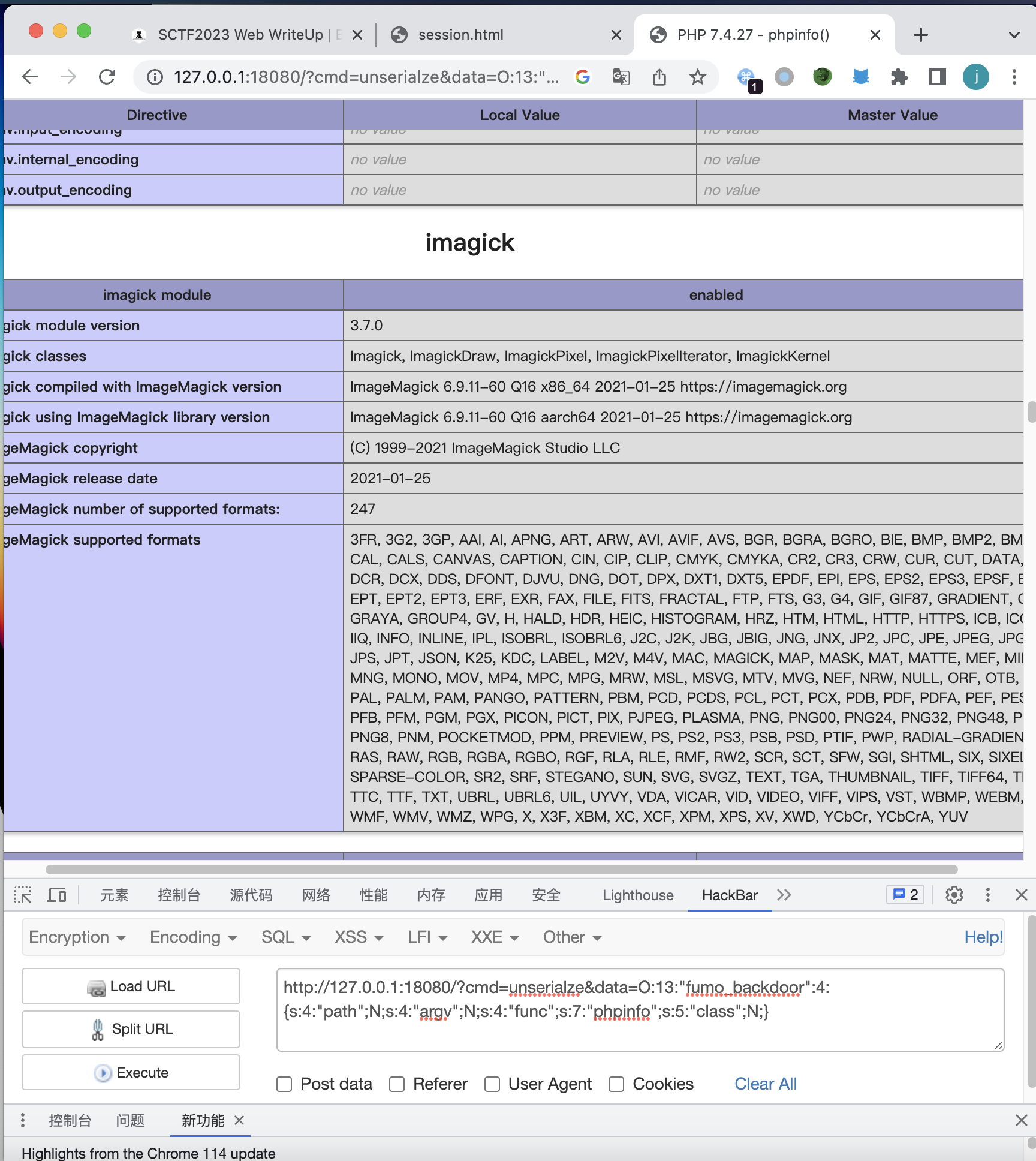Click the Clear All link
The height and width of the screenshot is (1161, 1036).
[x=766, y=1084]
